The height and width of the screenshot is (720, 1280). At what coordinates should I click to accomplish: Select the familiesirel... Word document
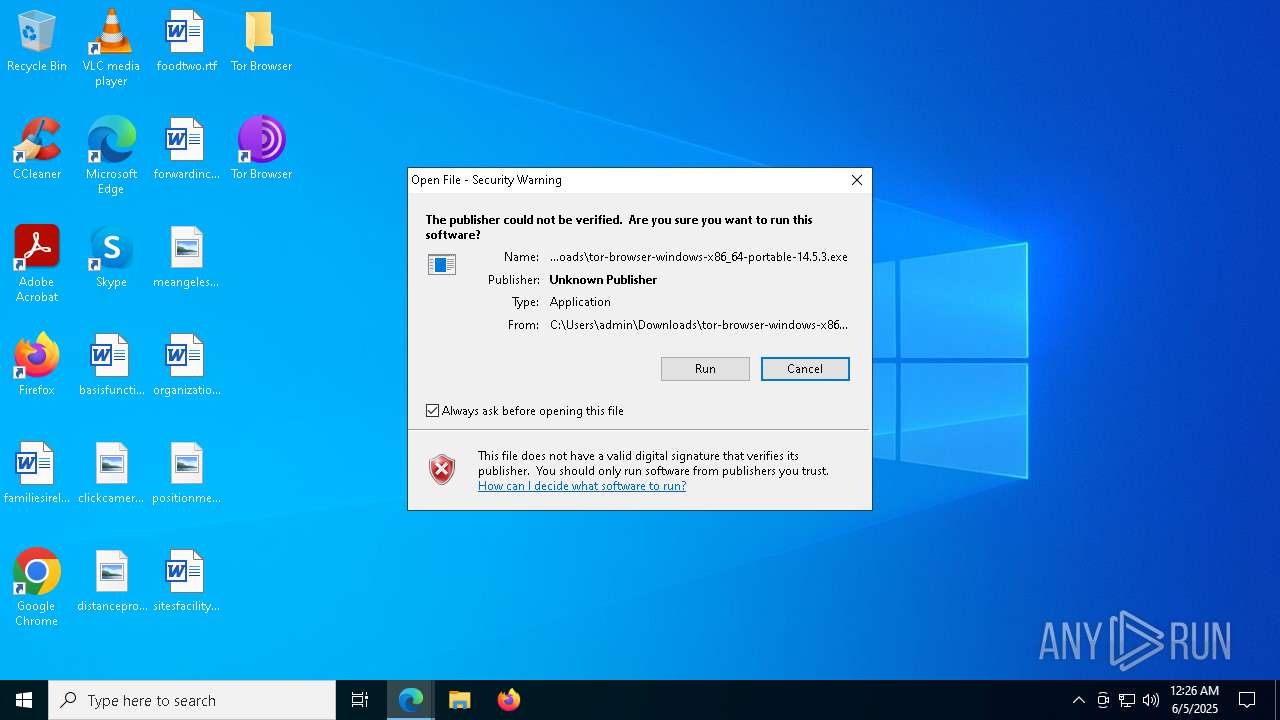pos(37,474)
